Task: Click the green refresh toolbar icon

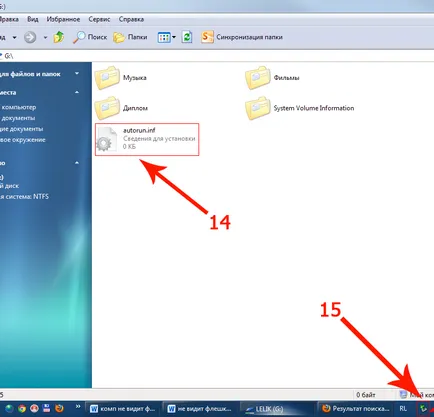Action: coord(187,37)
